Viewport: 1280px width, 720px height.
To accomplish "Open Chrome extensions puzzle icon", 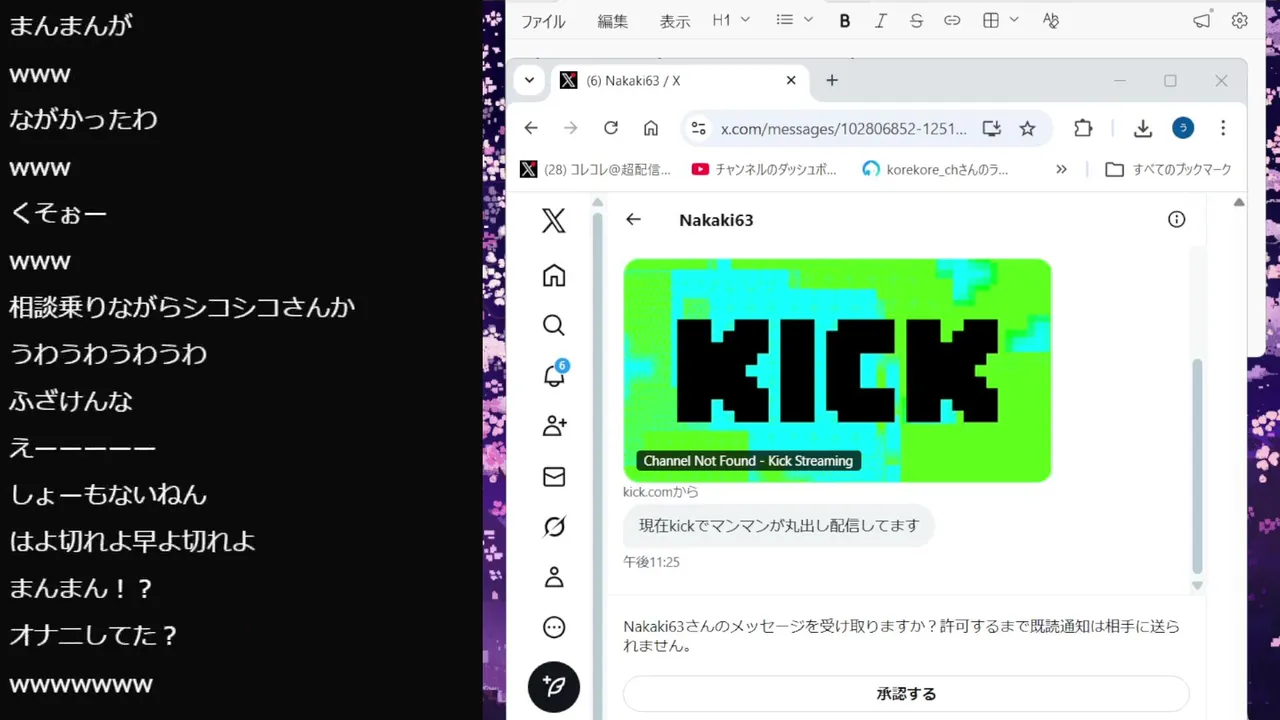I will (1083, 128).
